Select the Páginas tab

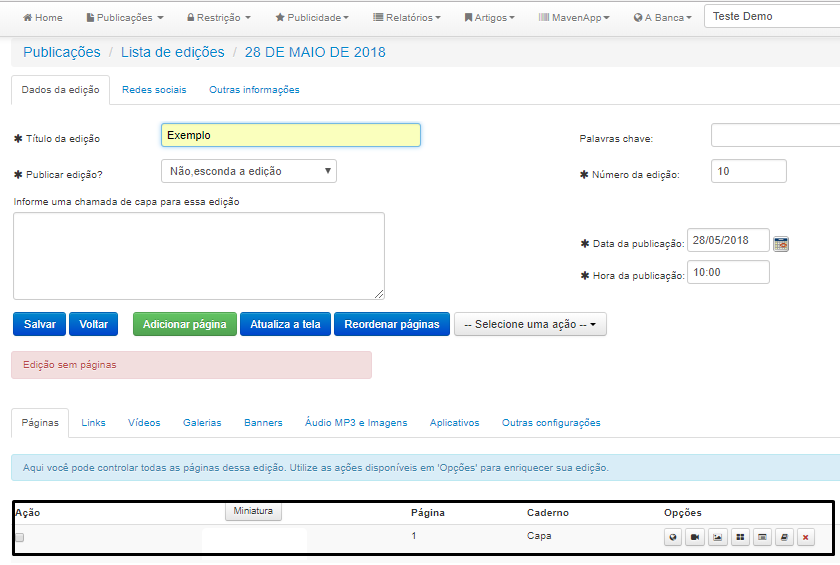coord(40,423)
